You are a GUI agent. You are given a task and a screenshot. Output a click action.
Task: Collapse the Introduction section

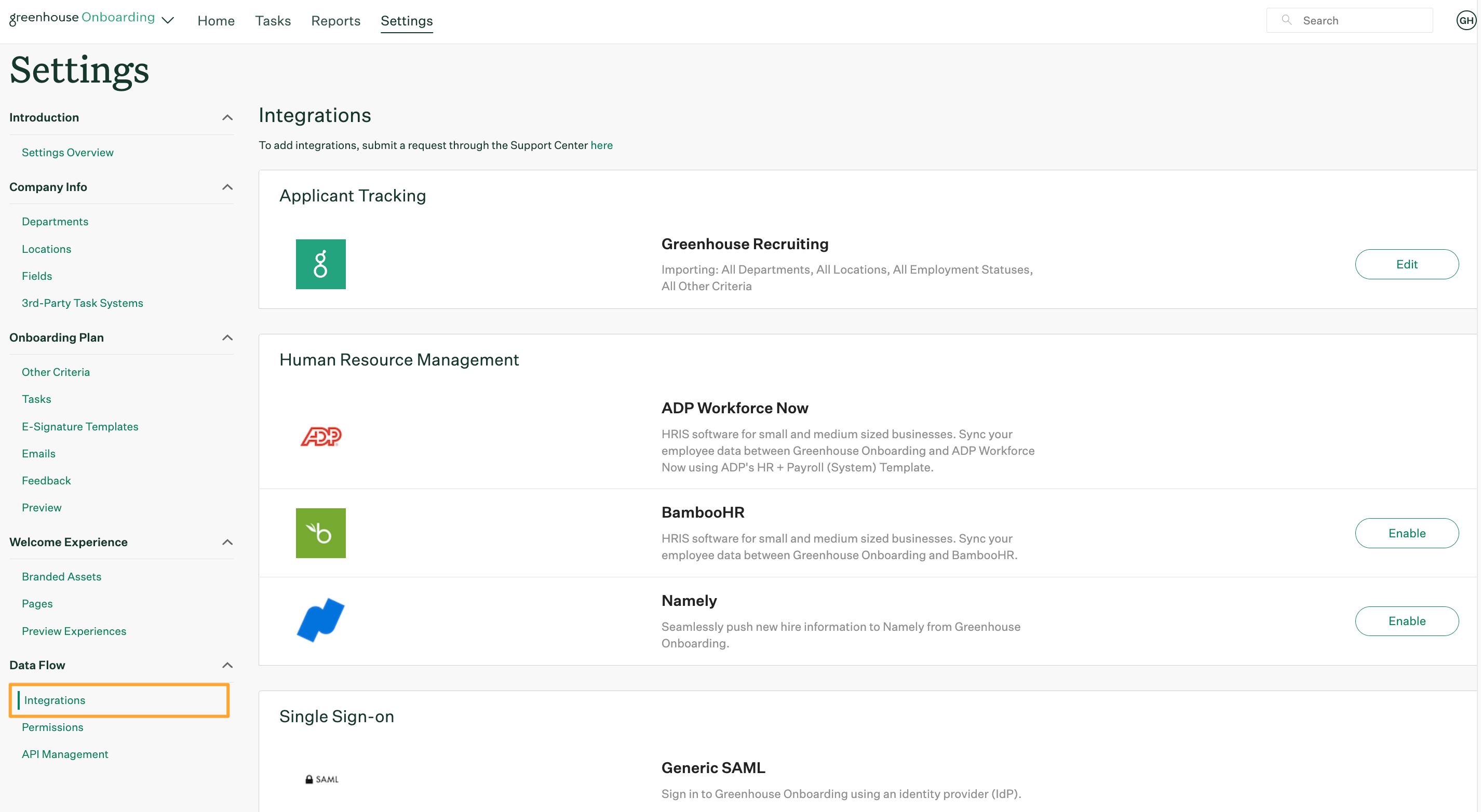227,117
